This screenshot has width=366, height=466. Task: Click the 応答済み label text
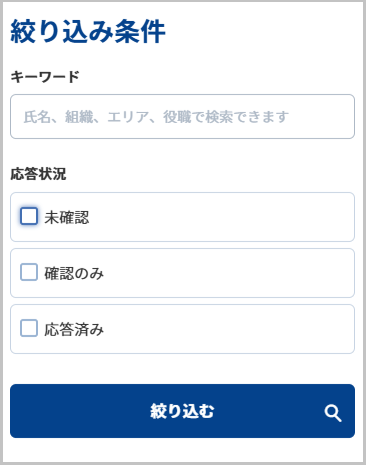(x=74, y=329)
